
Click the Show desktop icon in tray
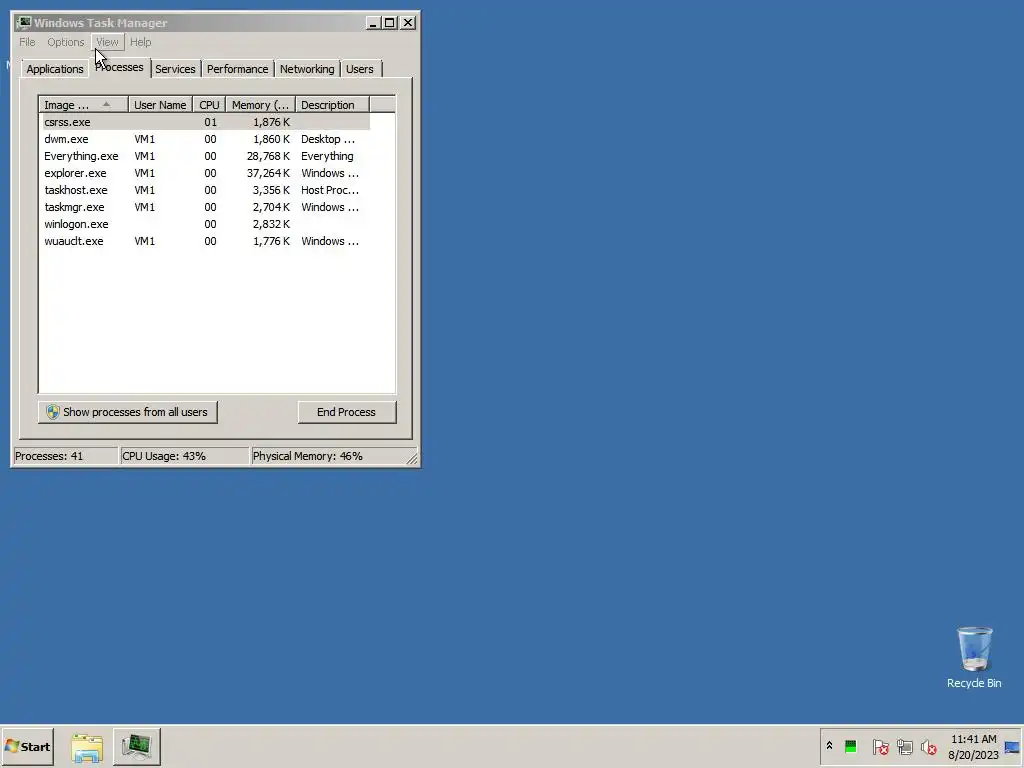click(x=1012, y=747)
